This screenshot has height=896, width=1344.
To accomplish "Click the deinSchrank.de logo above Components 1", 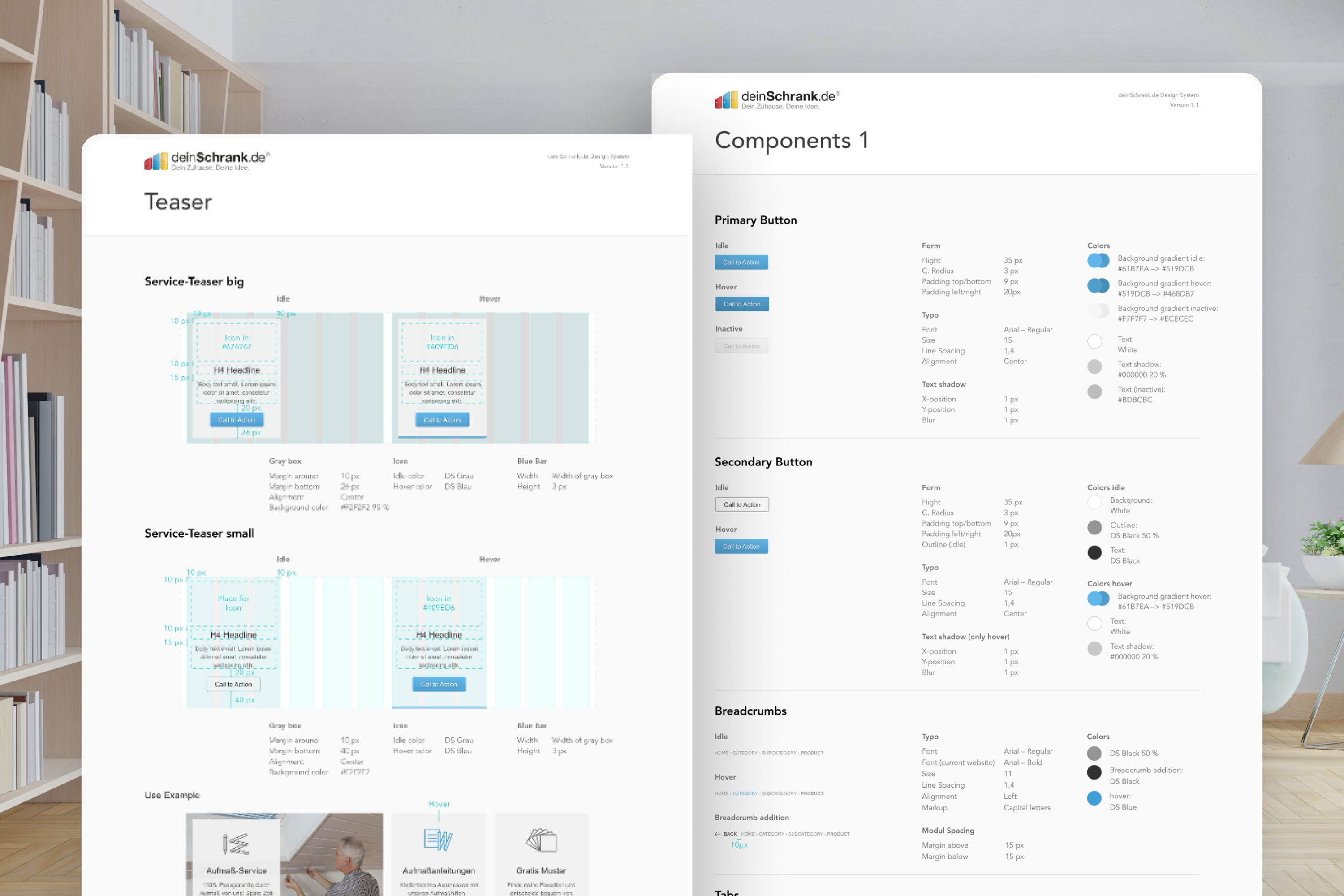I will (776, 99).
